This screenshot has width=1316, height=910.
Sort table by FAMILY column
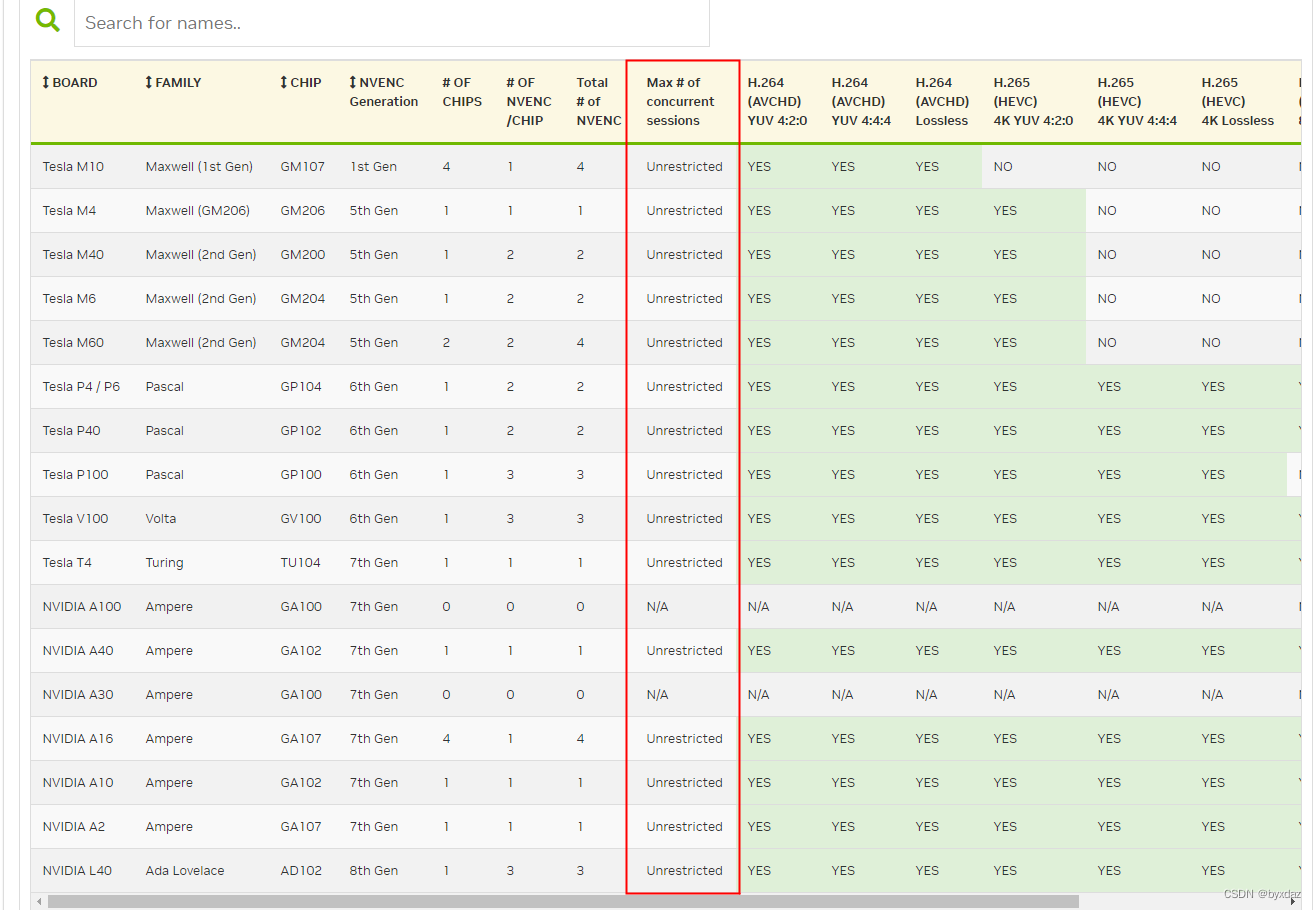[x=173, y=83]
